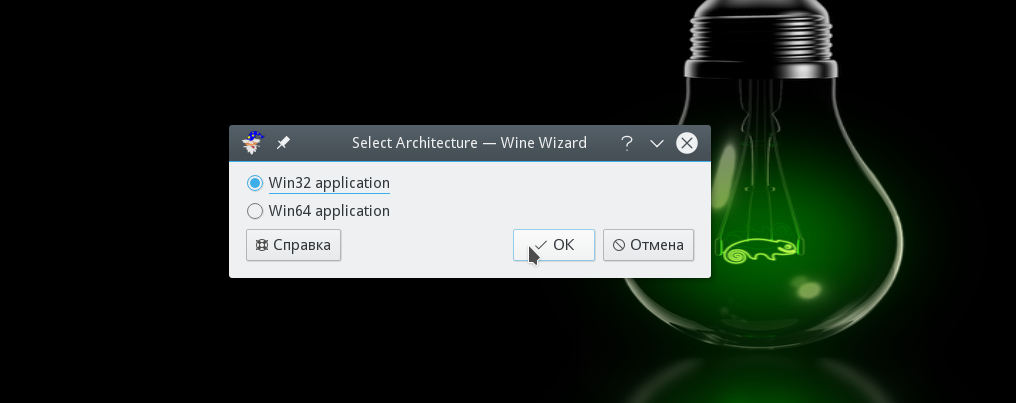Click the question mark help button in title bar

pyautogui.click(x=627, y=143)
